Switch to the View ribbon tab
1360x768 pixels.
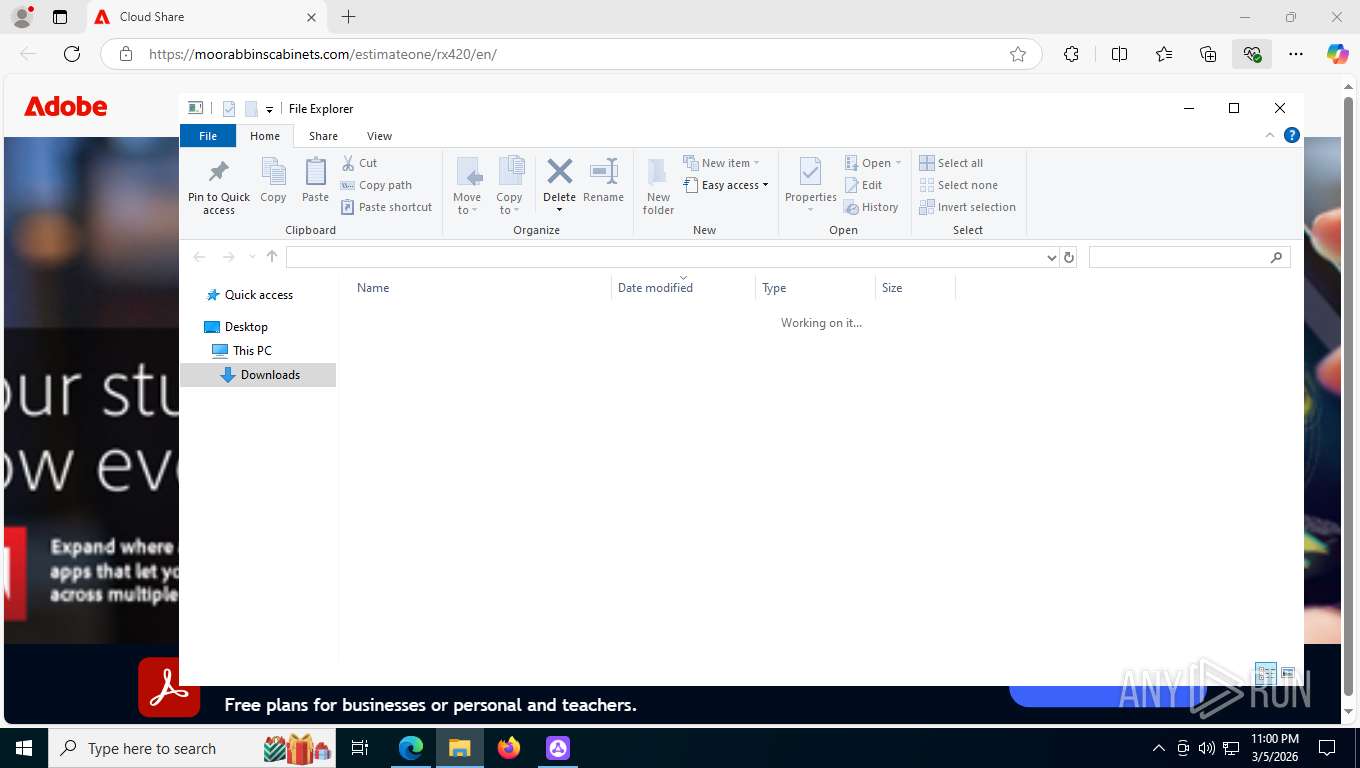tap(379, 136)
